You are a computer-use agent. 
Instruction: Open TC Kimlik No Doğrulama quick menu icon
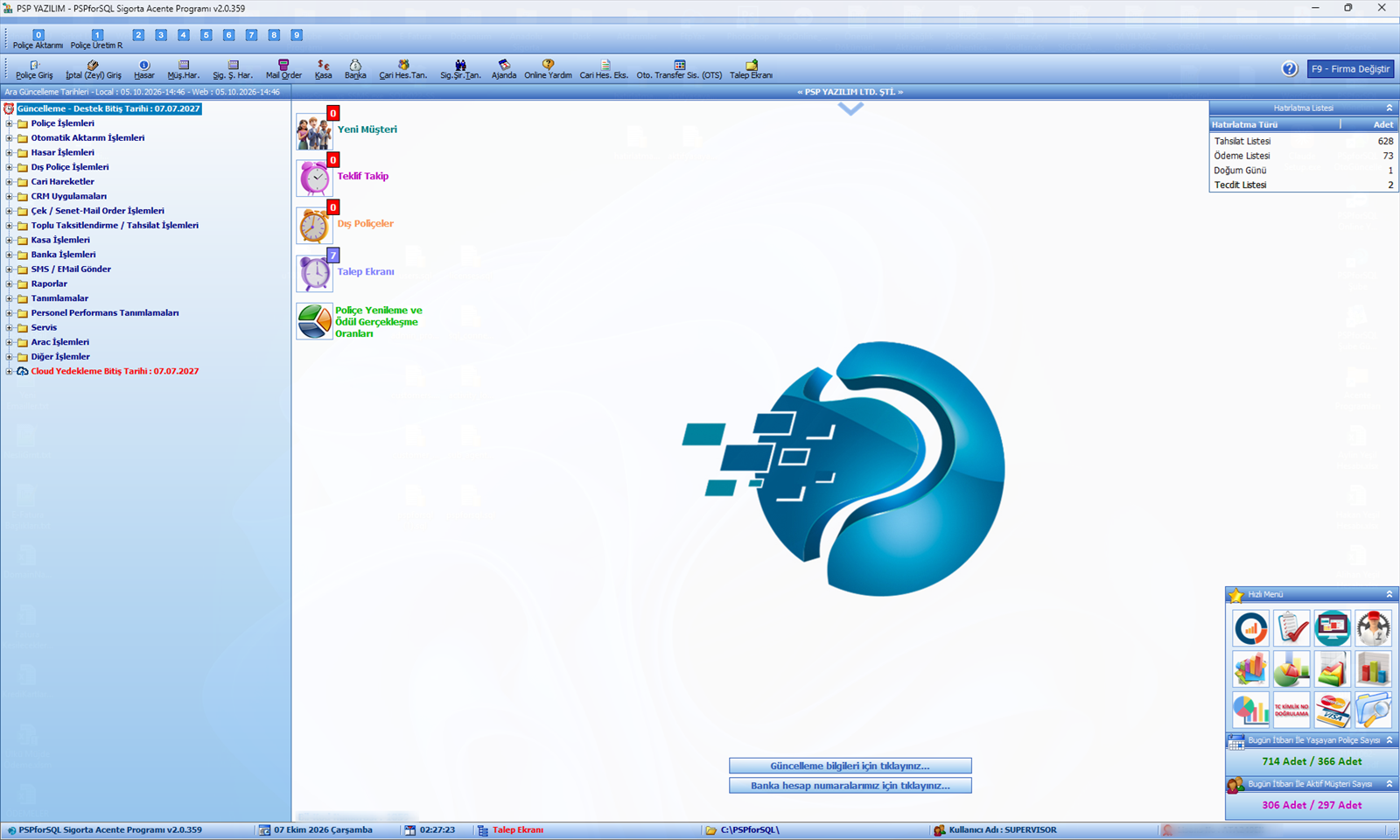1291,710
